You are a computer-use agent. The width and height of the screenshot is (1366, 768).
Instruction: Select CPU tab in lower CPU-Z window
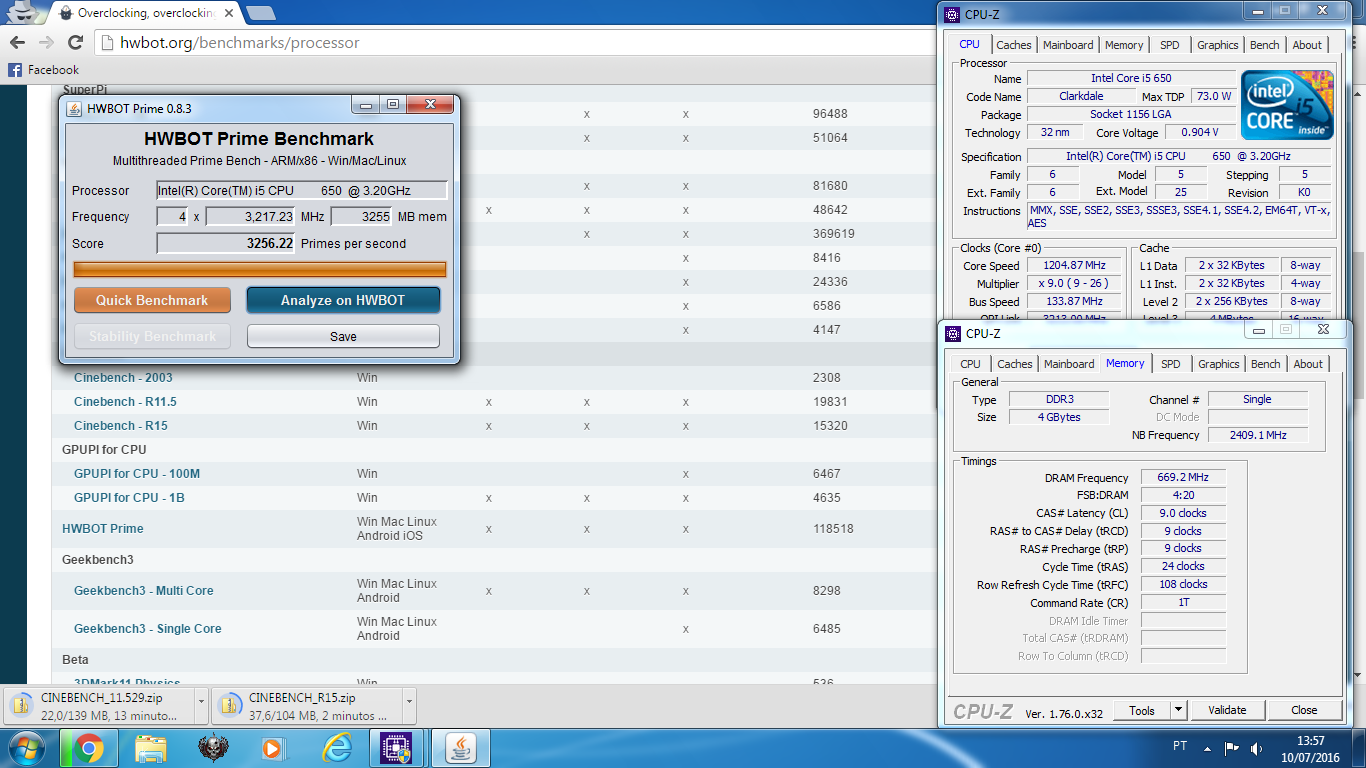[971, 364]
